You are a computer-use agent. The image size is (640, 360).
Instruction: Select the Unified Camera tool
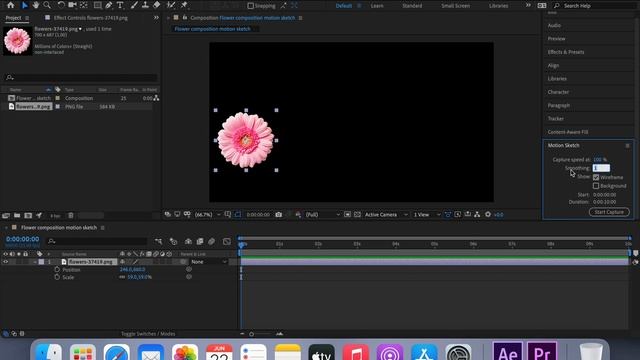(x=73, y=5)
